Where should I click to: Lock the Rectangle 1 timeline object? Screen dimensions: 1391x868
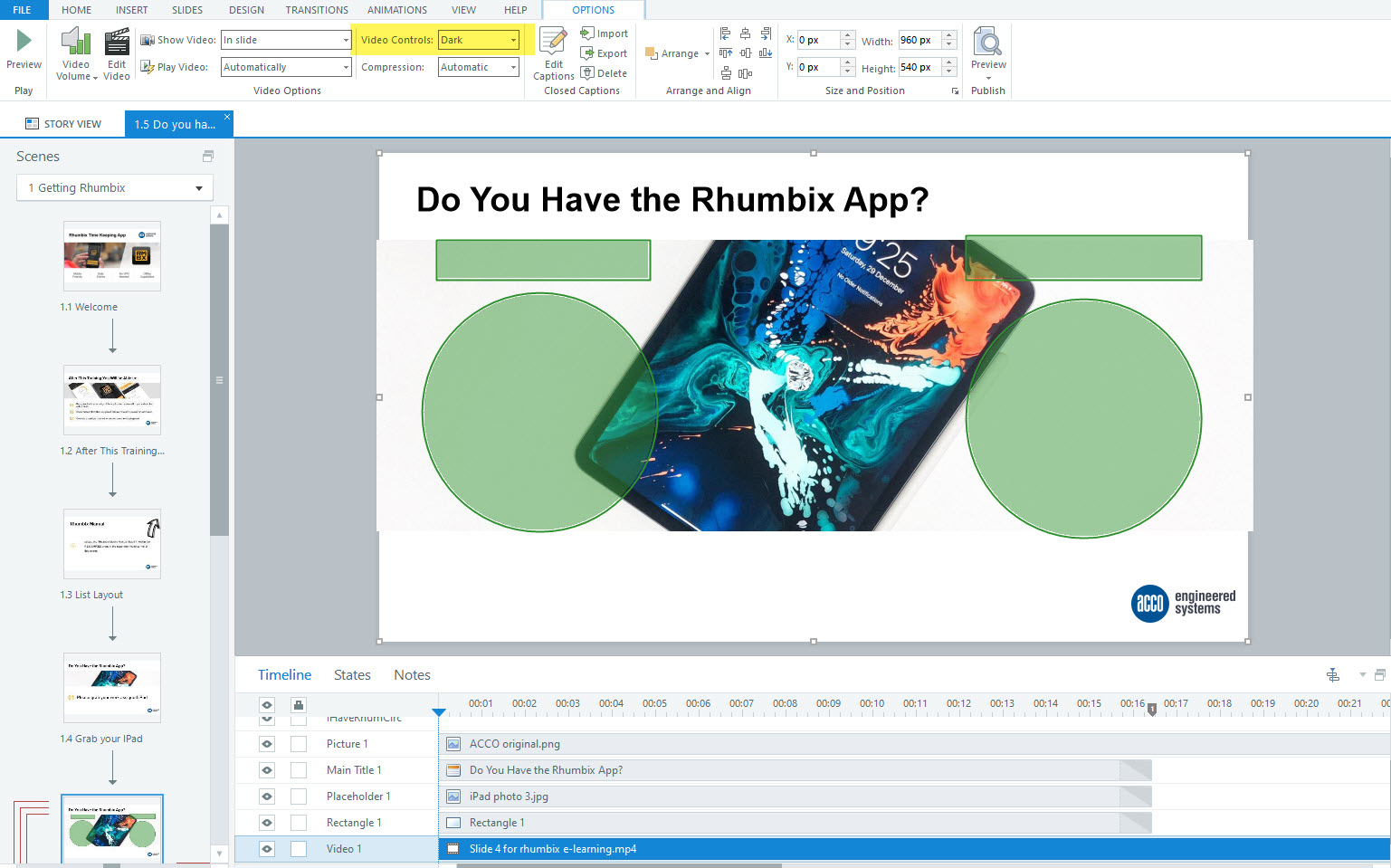click(299, 822)
